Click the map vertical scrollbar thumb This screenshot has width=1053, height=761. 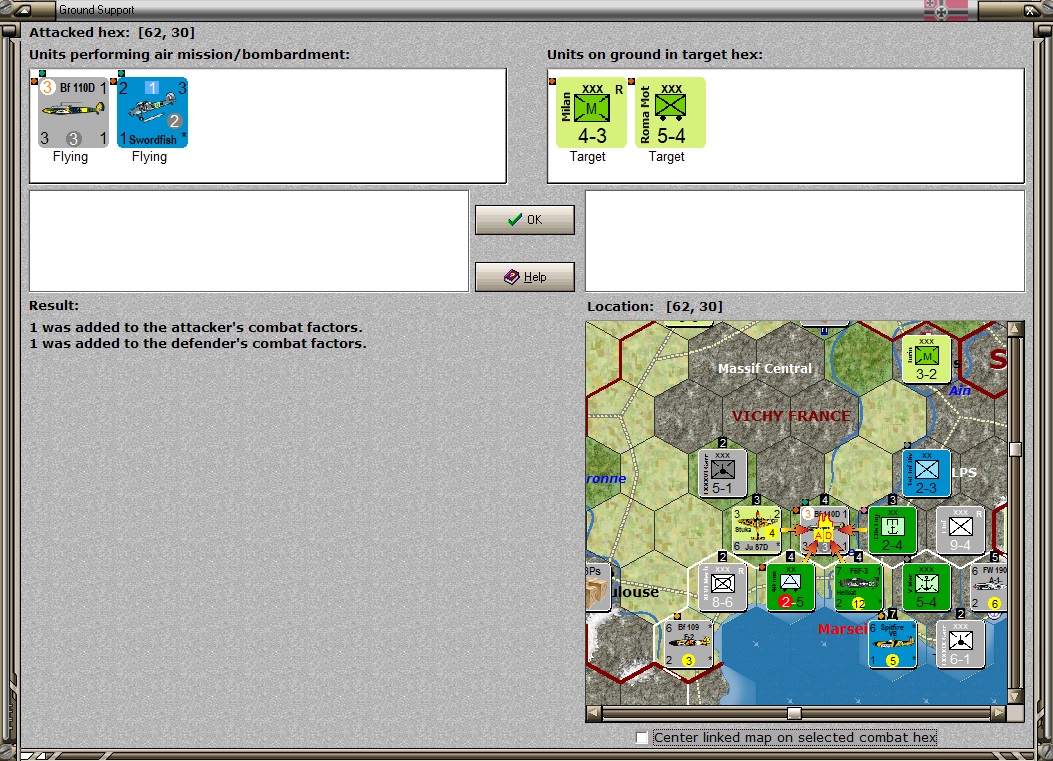click(1015, 449)
